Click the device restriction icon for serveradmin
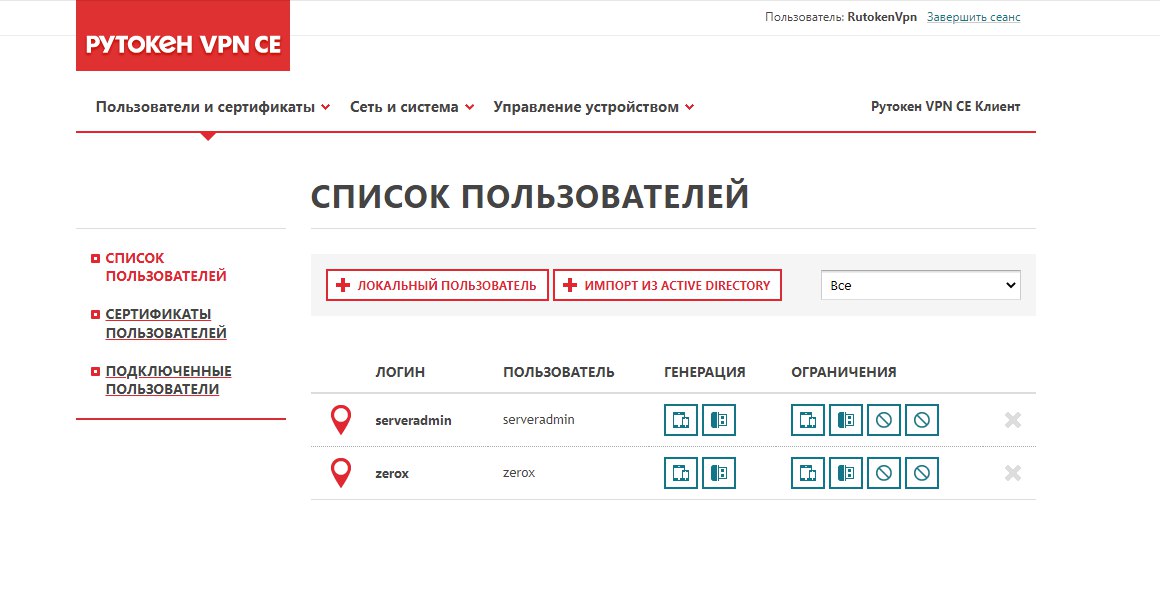The height and width of the screenshot is (603, 1160). [808, 420]
